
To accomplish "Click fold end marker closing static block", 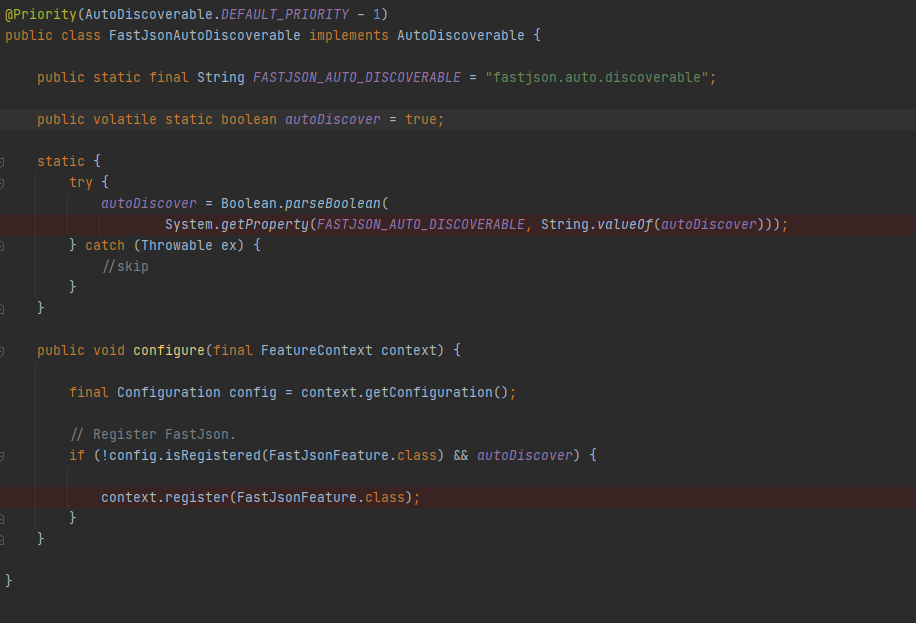I will [3, 308].
